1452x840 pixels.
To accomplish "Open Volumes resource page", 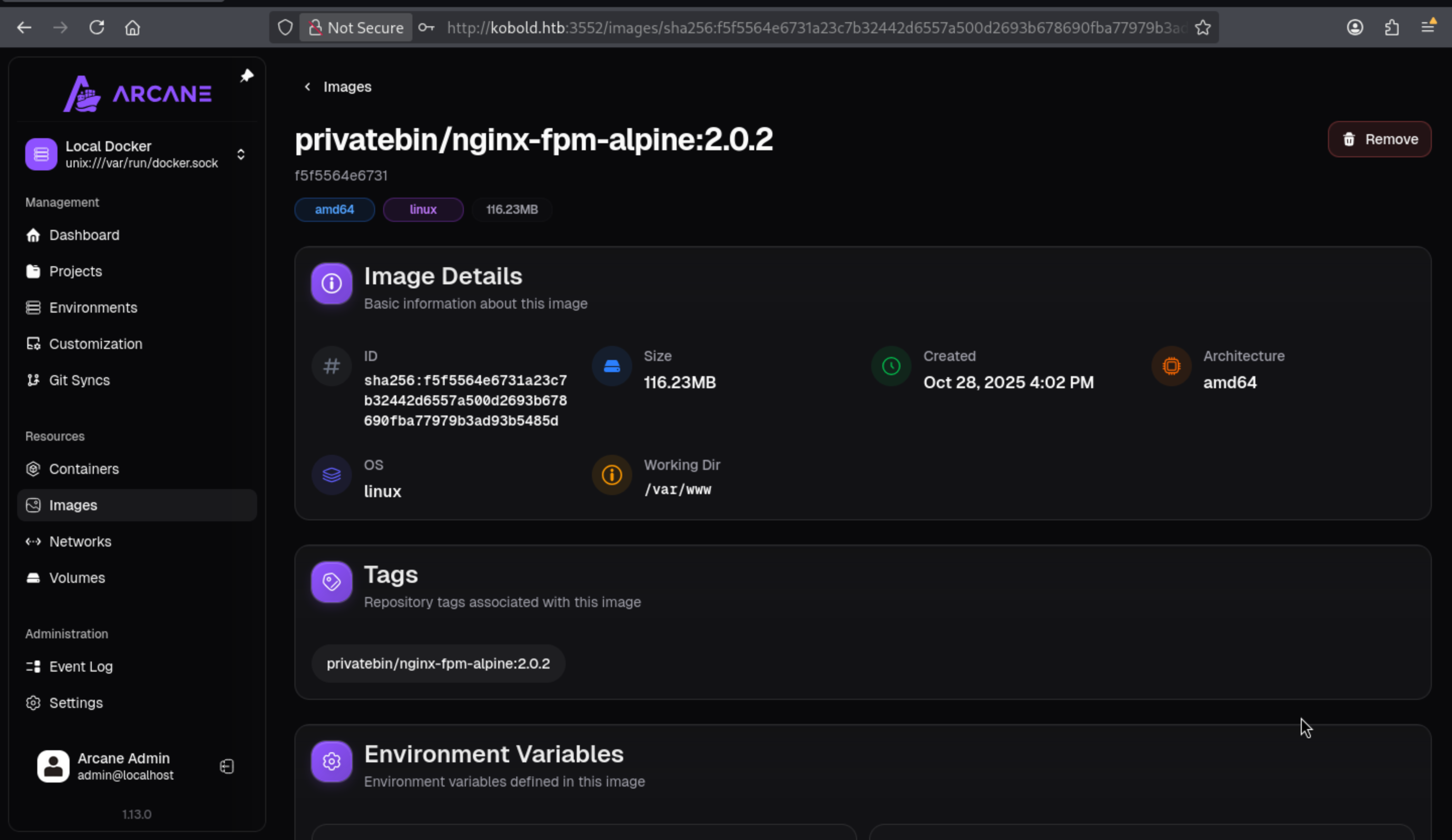I will coord(77,578).
